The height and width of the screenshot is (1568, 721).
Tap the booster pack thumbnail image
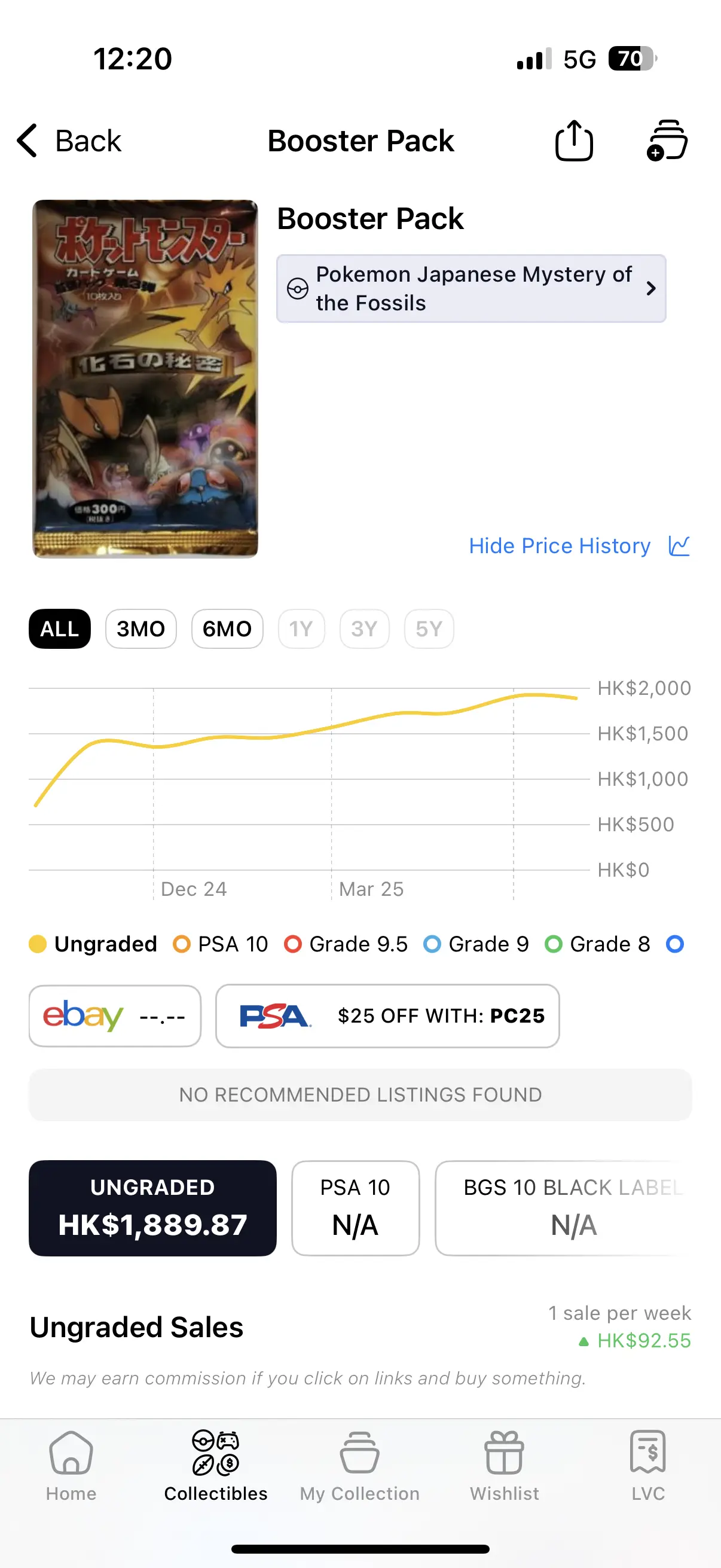(145, 379)
